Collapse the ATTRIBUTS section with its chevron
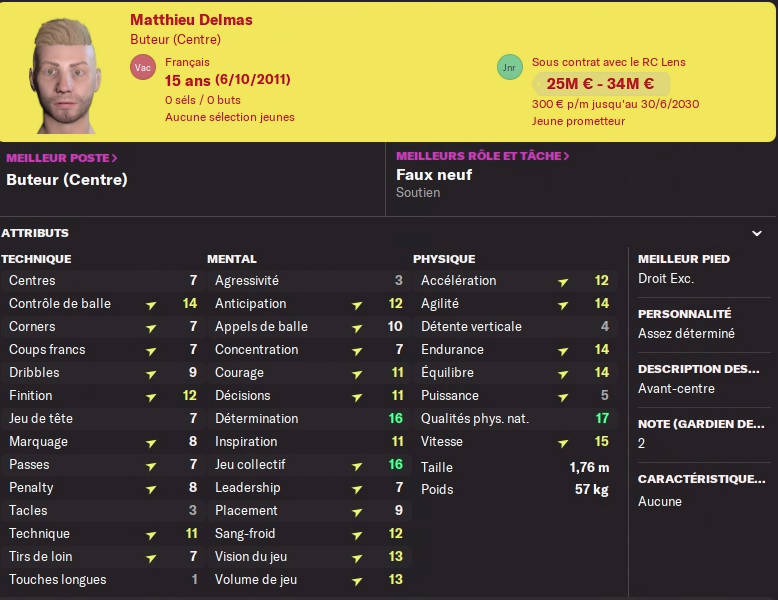This screenshot has width=778, height=600. pyautogui.click(x=756, y=233)
